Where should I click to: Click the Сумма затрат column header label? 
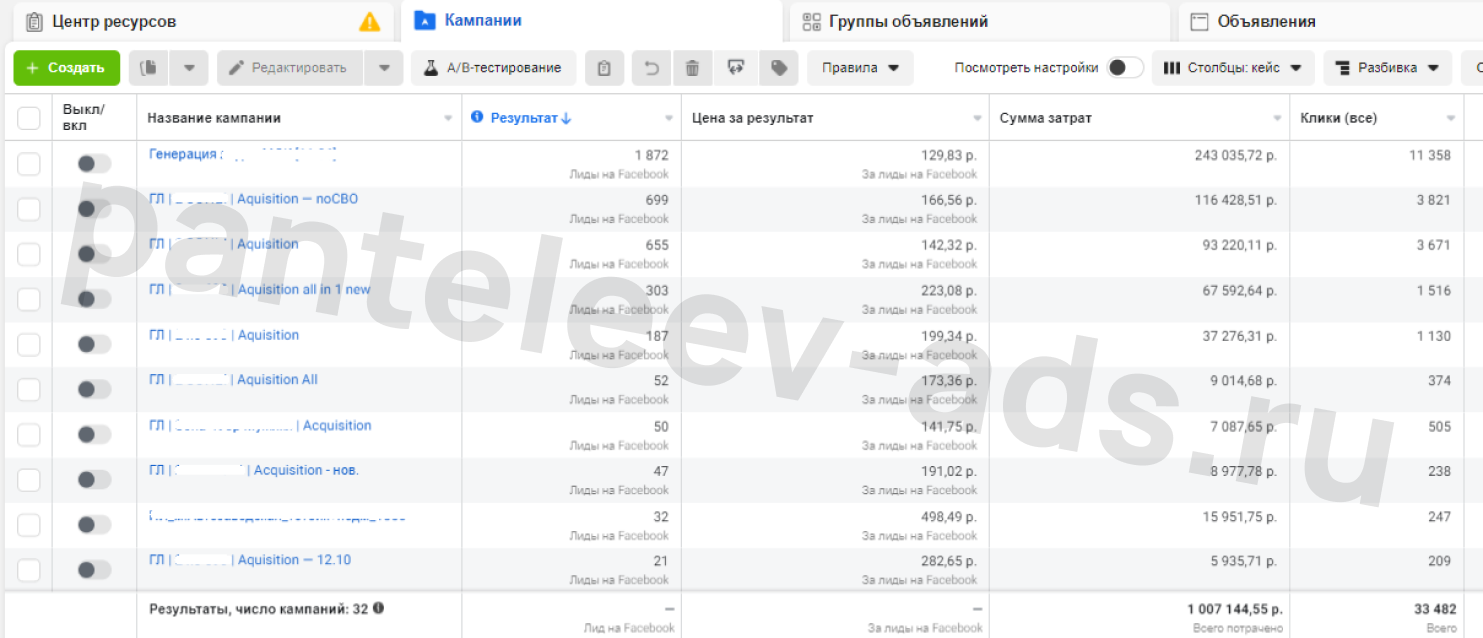point(1046,118)
